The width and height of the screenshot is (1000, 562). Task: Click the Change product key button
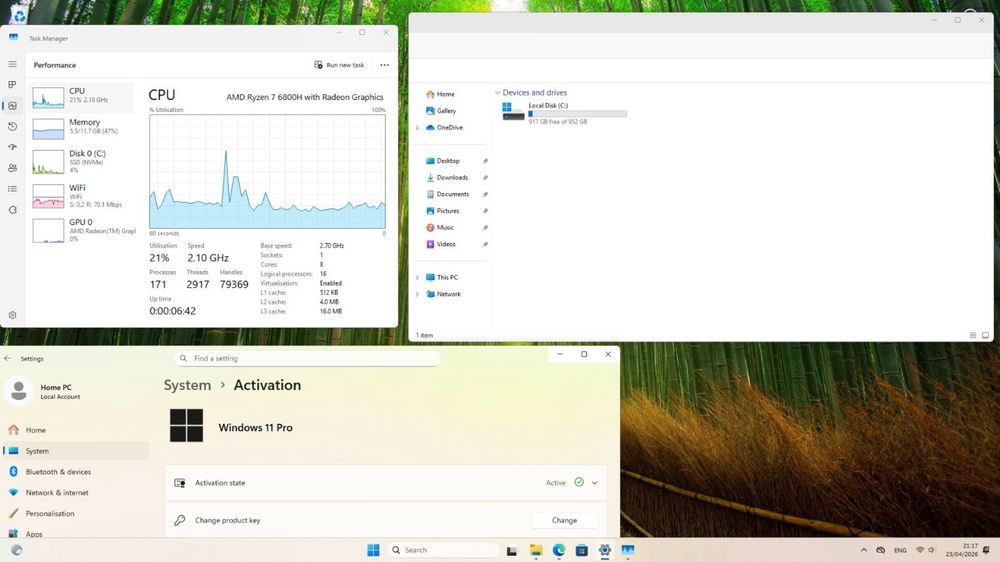pos(564,521)
